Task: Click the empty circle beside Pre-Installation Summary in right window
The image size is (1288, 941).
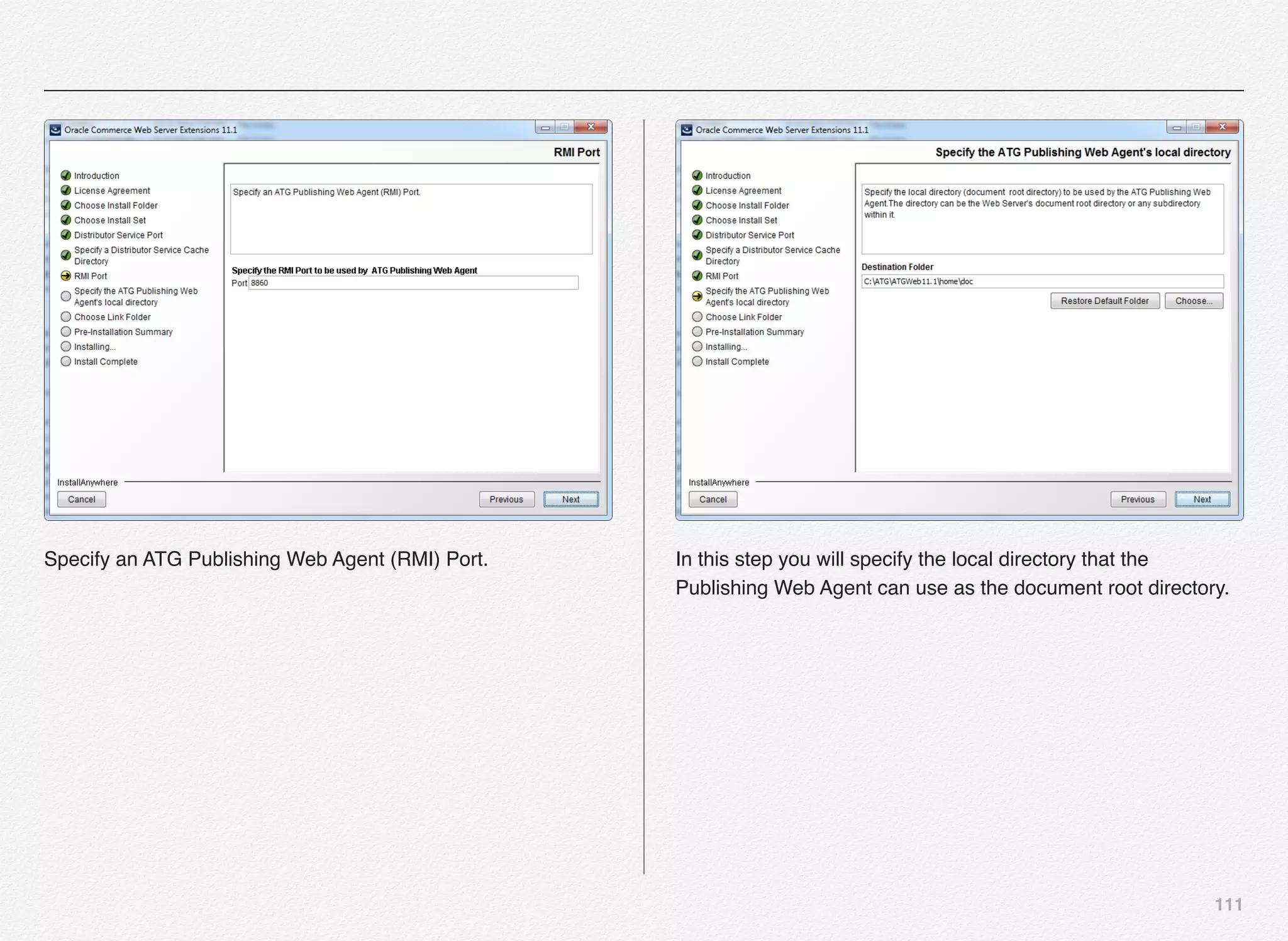Action: 697,331
